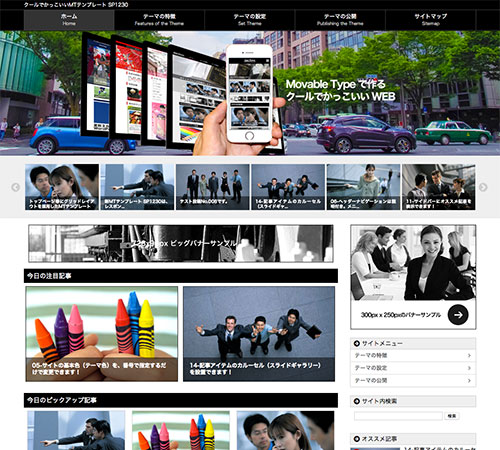Open テーマの公開 via its chevron

coord(469,380)
